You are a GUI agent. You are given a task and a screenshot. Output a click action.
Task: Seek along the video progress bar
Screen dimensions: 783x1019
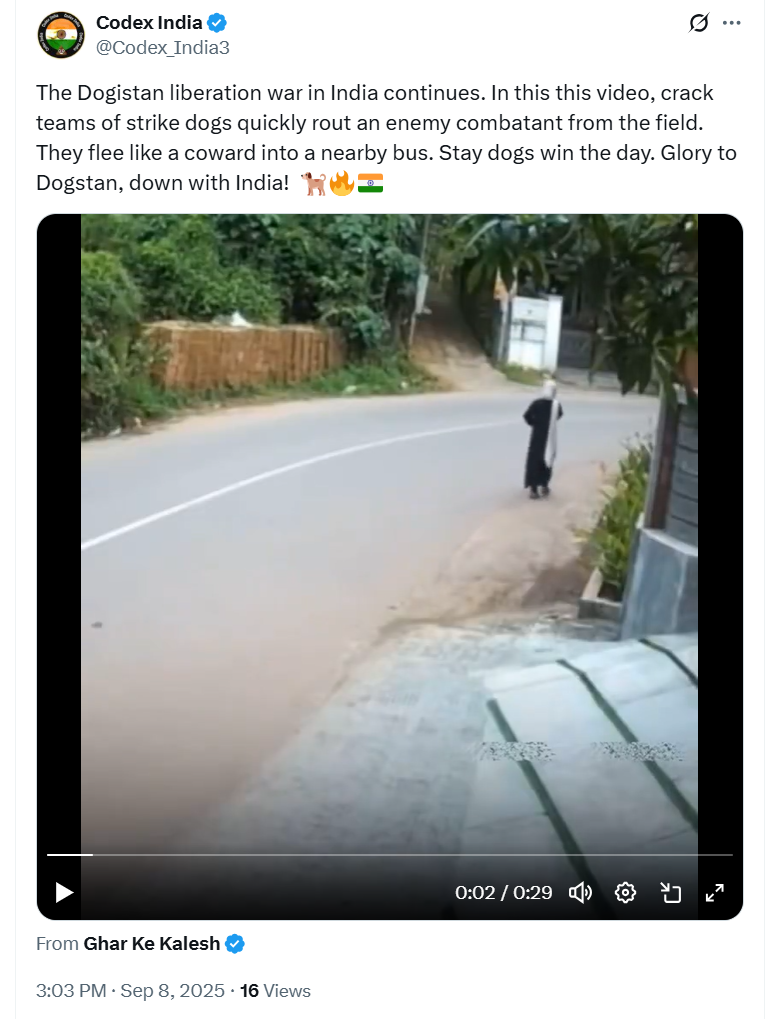[x=390, y=855]
